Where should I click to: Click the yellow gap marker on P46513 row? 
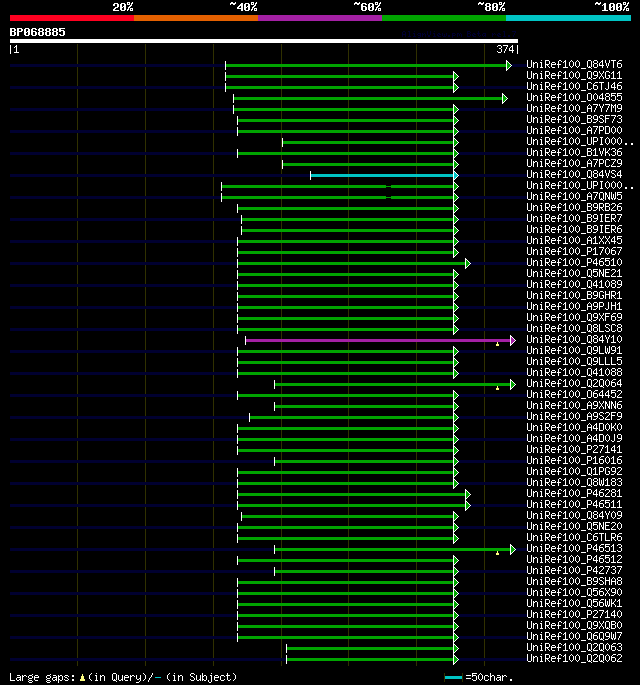click(498, 554)
